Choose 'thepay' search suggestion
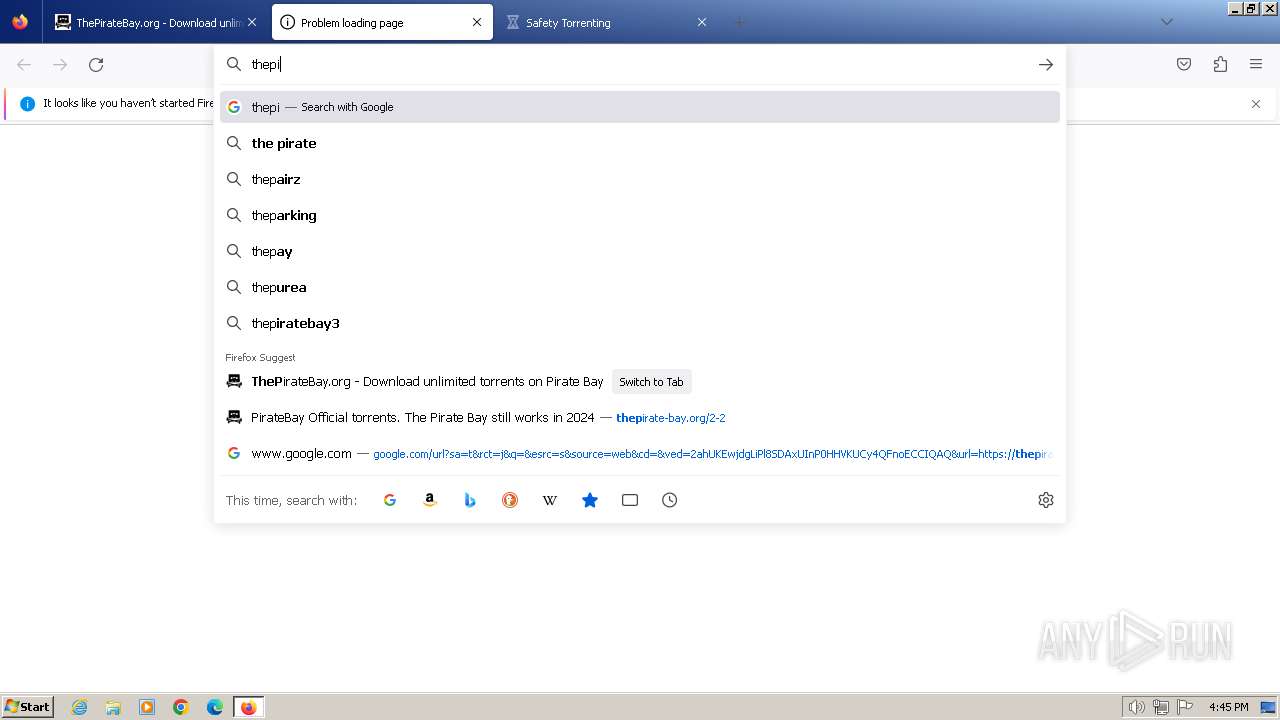Screen dimensions: 1280x720 (x=640, y=251)
